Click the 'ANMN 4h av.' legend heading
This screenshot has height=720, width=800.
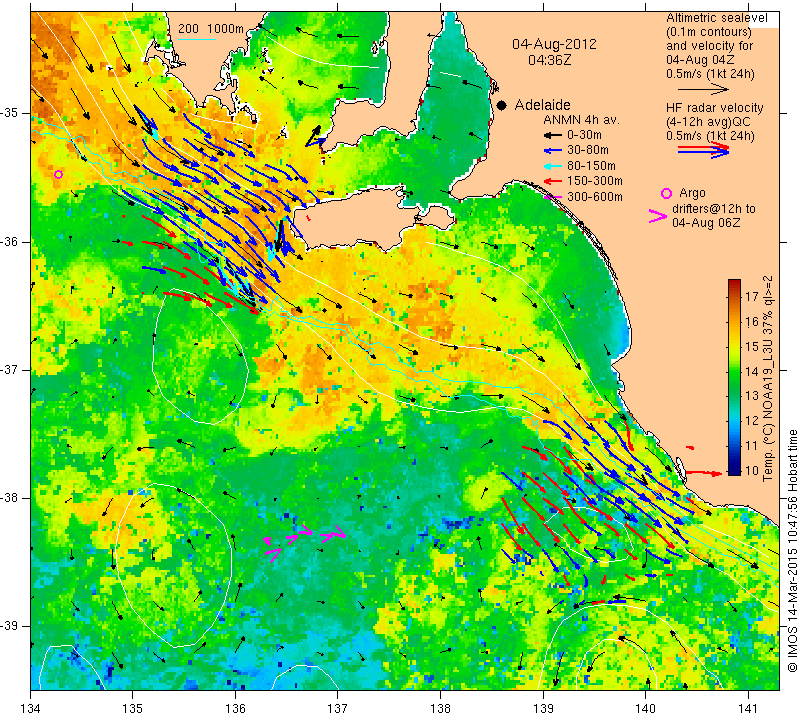point(581,120)
